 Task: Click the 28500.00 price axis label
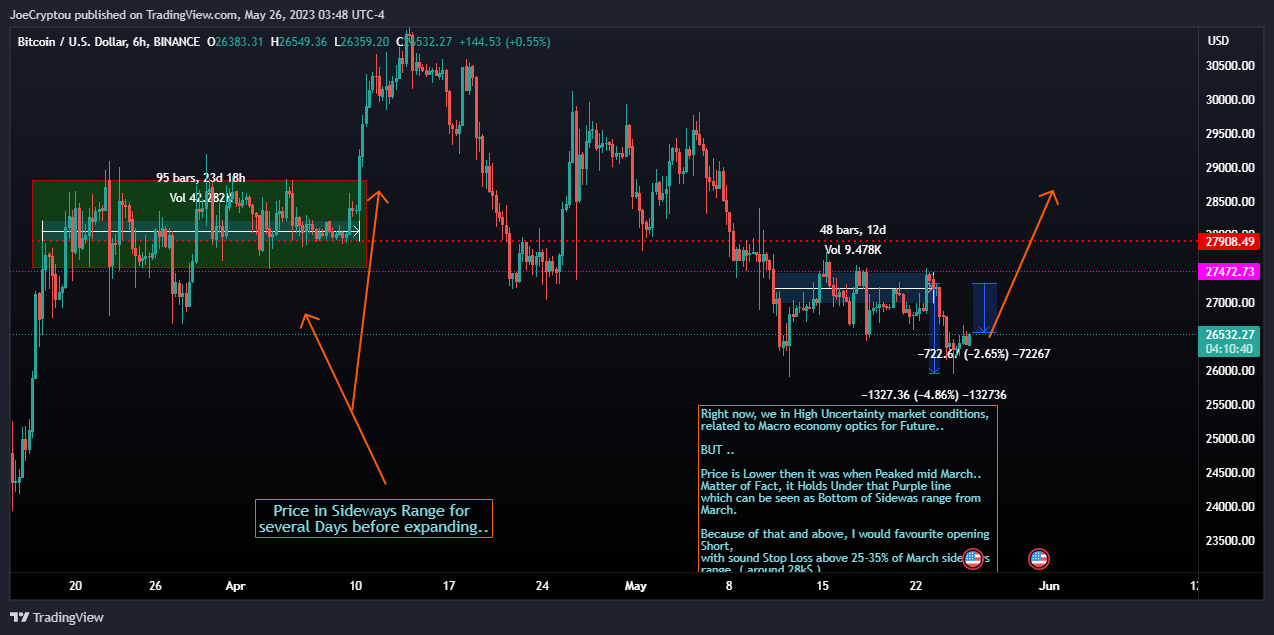(1231, 202)
